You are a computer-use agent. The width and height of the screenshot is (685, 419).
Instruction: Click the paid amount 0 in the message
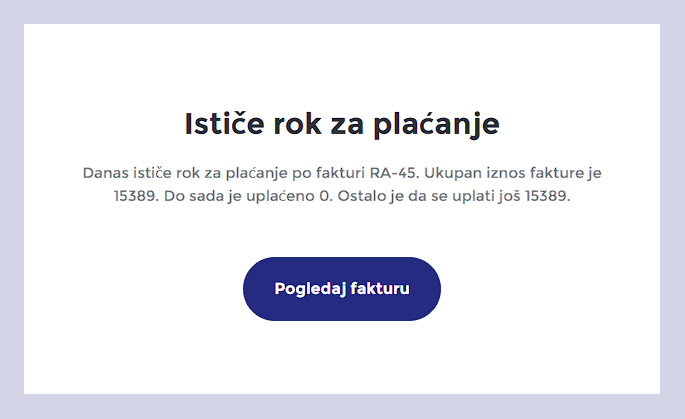pos(325,196)
